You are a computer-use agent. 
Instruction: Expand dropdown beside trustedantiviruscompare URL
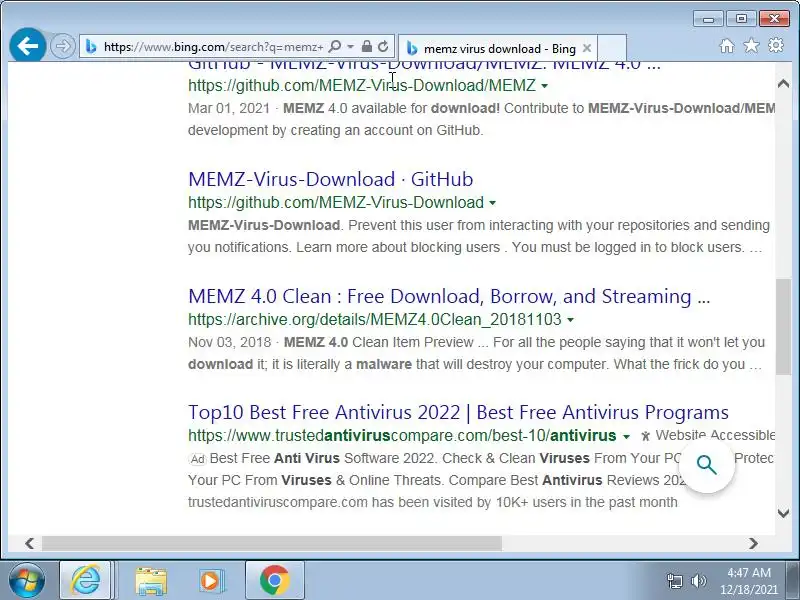[627, 437]
